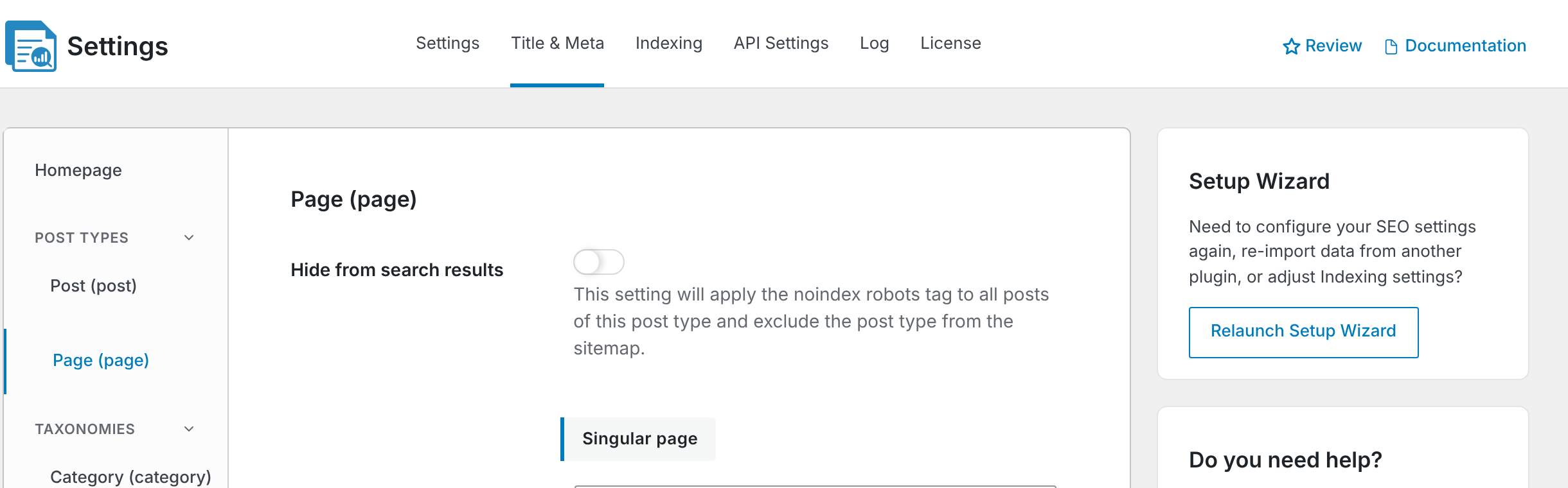
Task: Switch to the Indexing tab
Action: click(669, 43)
